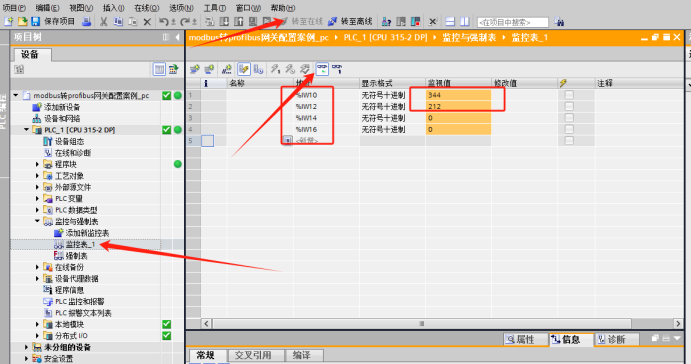Image resolution: width=691 pixels, height=364 pixels.
Task: Check the modify checkbox for %IW12 row
Action: point(569,106)
